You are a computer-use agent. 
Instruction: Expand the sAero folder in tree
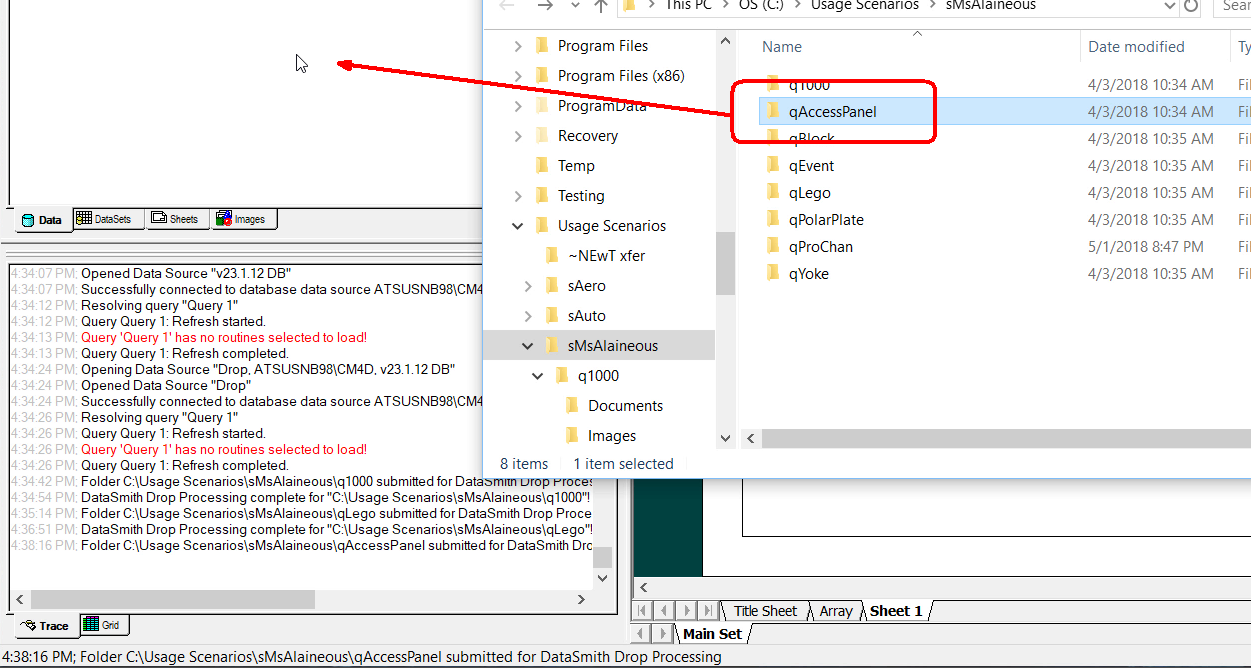coord(528,286)
